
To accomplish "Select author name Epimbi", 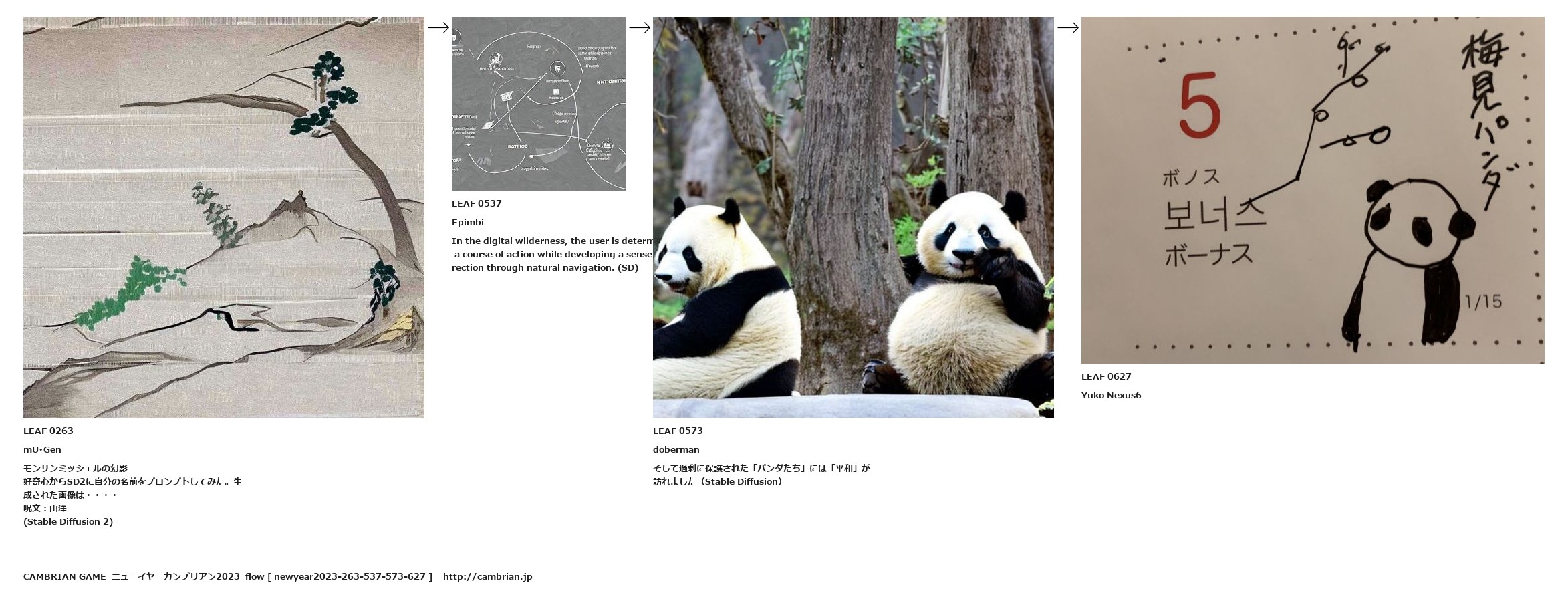I will coord(468,222).
